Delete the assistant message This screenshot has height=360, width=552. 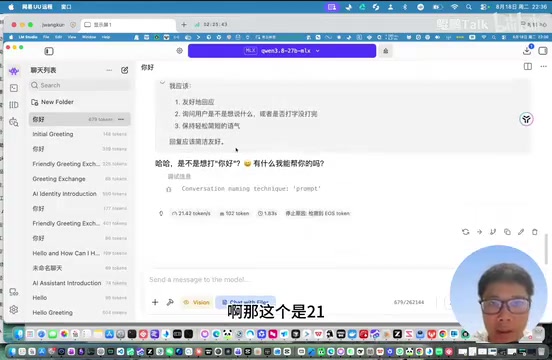pos(535,232)
